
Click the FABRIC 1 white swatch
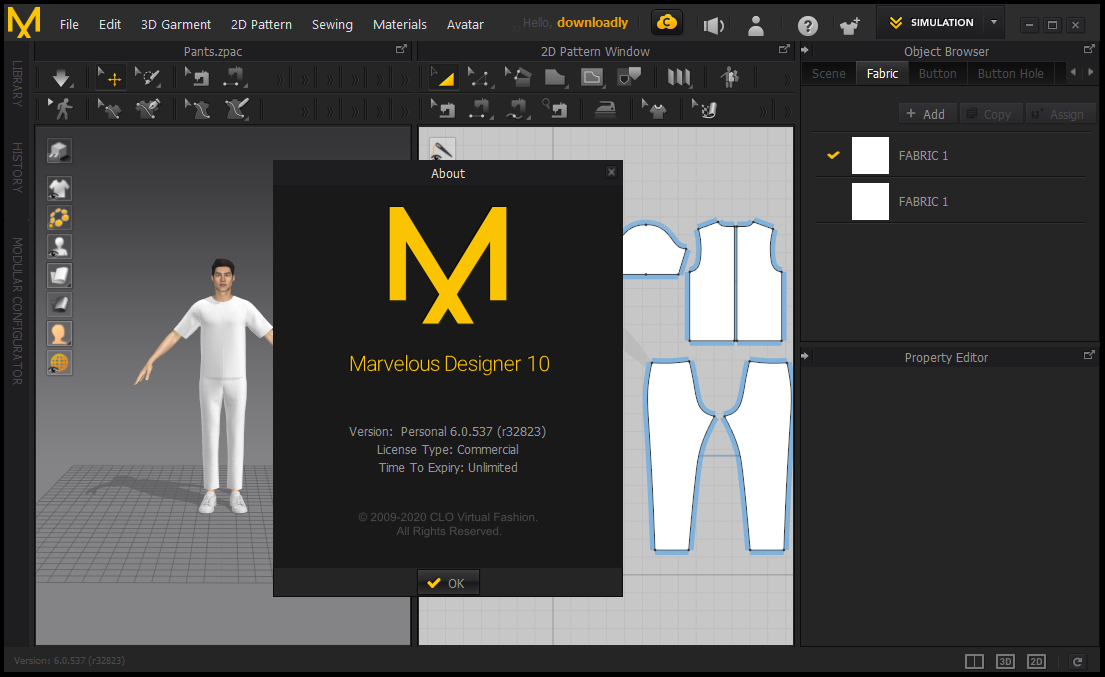tap(870, 155)
